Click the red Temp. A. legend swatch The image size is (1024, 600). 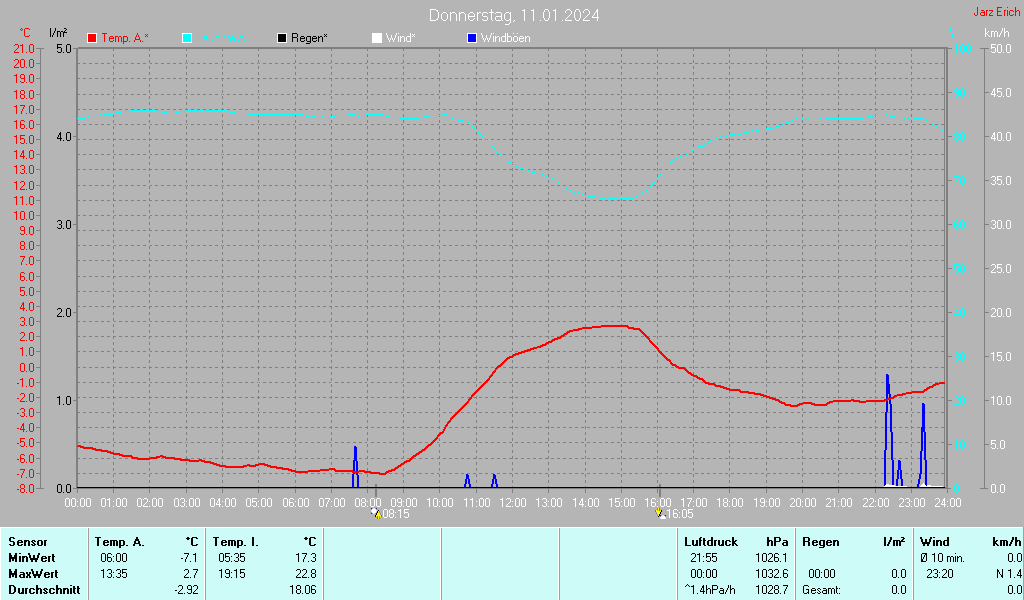click(92, 39)
